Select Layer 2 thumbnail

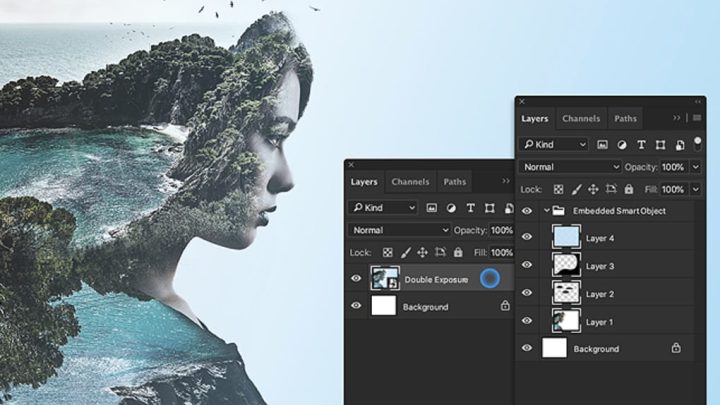click(566, 292)
